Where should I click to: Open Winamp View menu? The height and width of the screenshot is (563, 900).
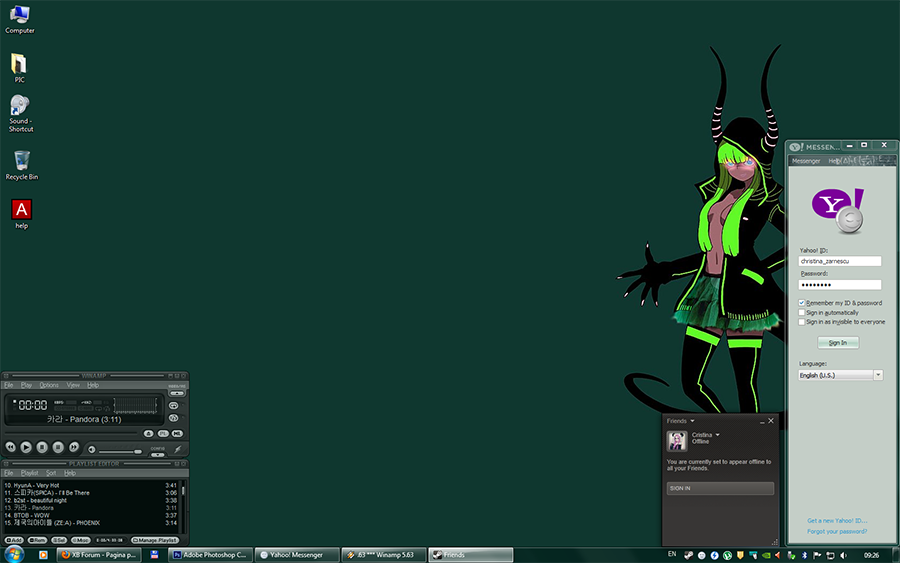[x=73, y=385]
